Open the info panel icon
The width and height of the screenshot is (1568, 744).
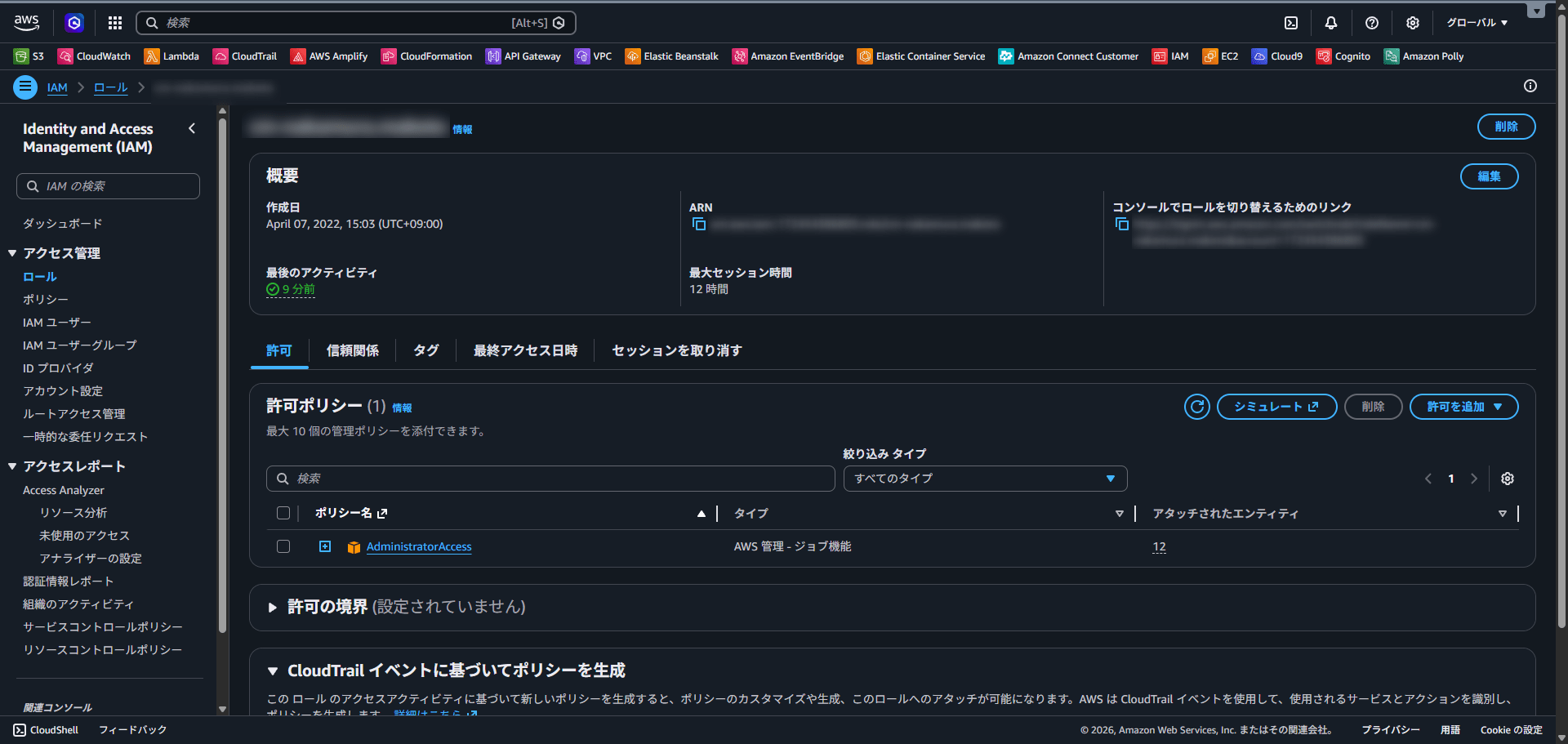pos(1530,86)
